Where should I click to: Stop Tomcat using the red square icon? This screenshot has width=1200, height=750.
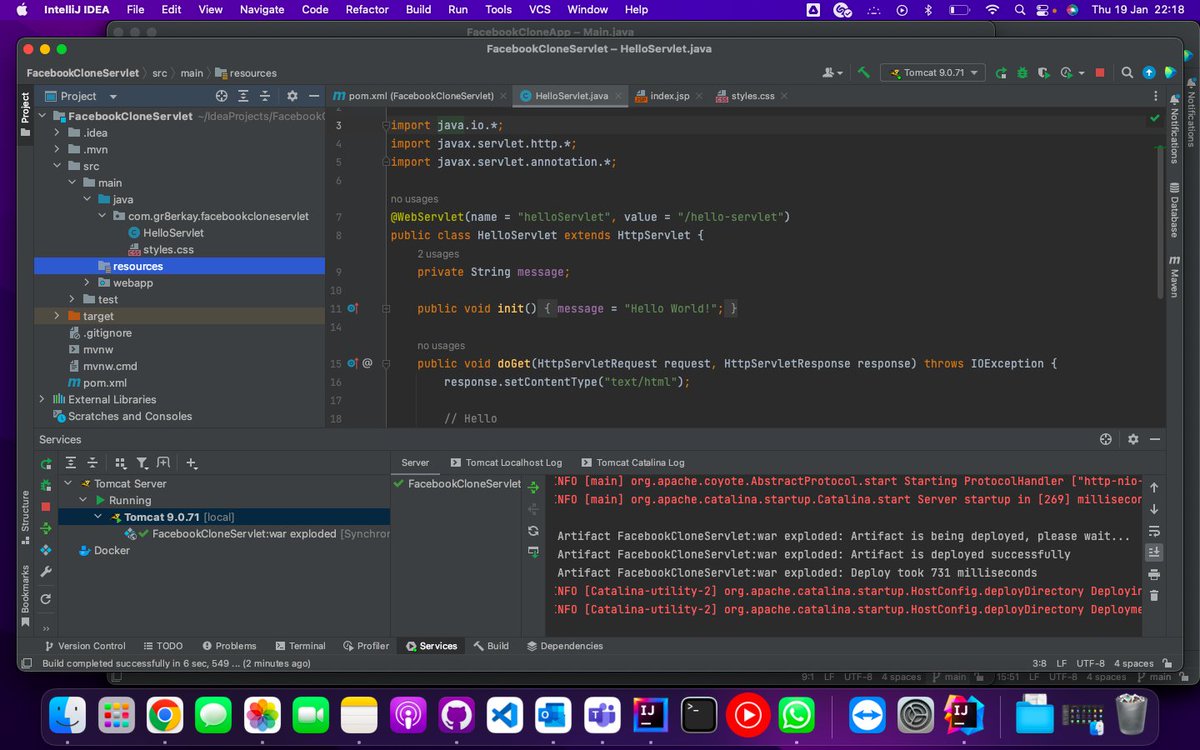tap(1099, 73)
